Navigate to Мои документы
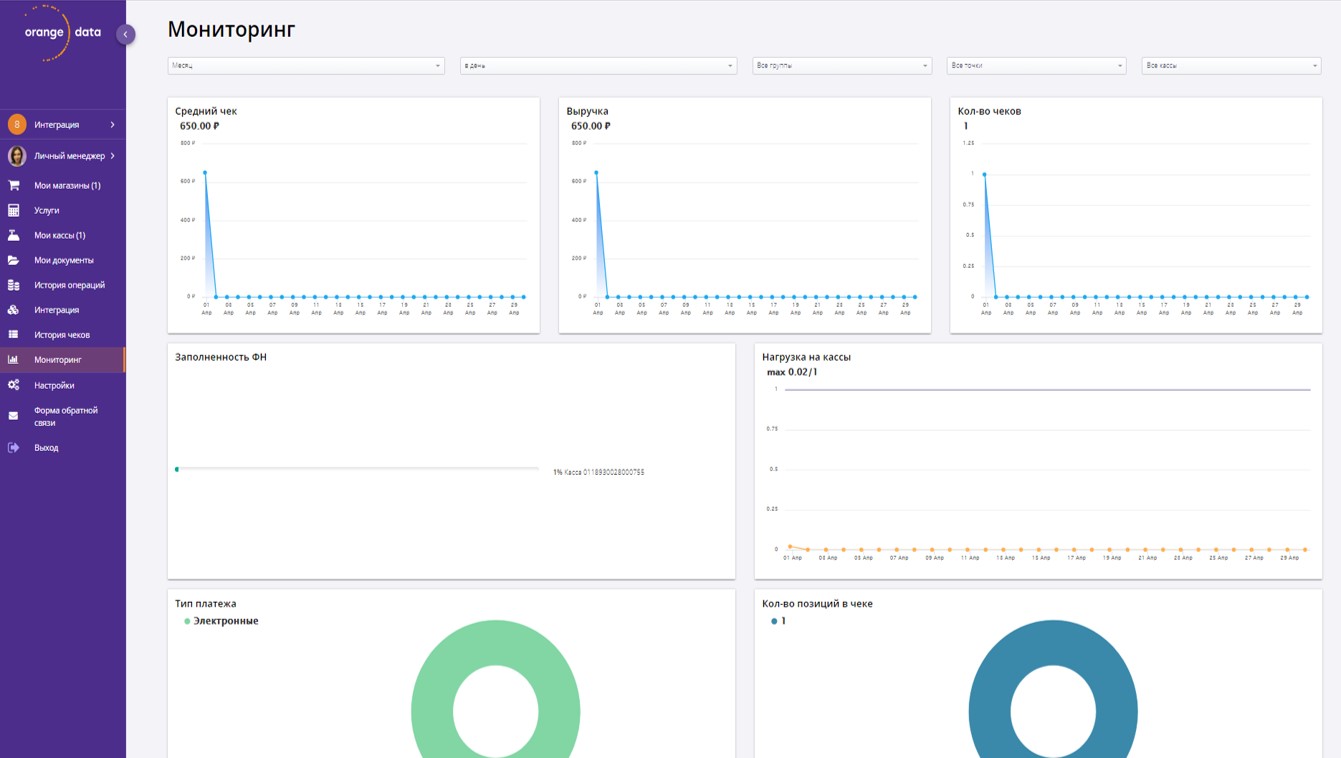The width and height of the screenshot is (1341, 758). [63, 260]
